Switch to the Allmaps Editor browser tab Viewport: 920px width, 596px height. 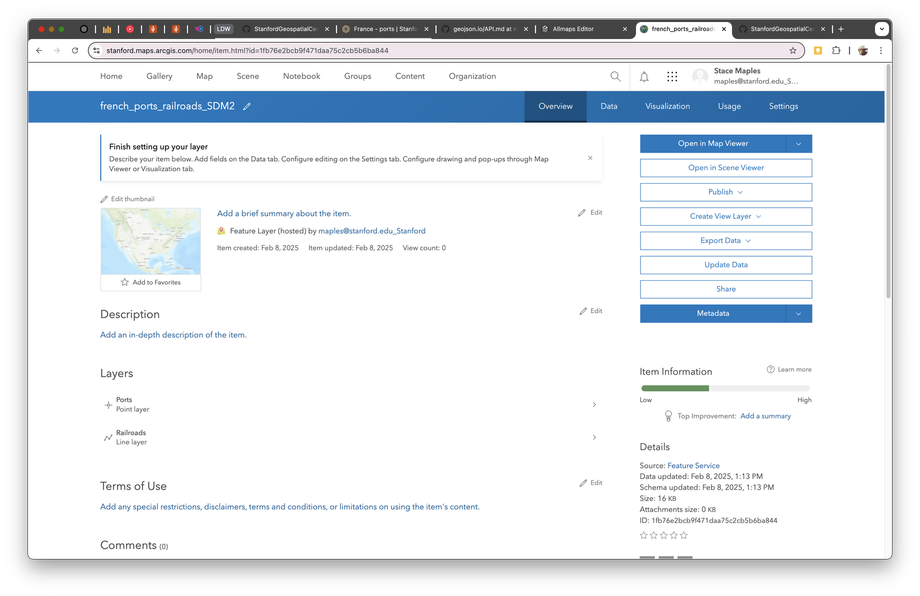[x=573, y=29]
